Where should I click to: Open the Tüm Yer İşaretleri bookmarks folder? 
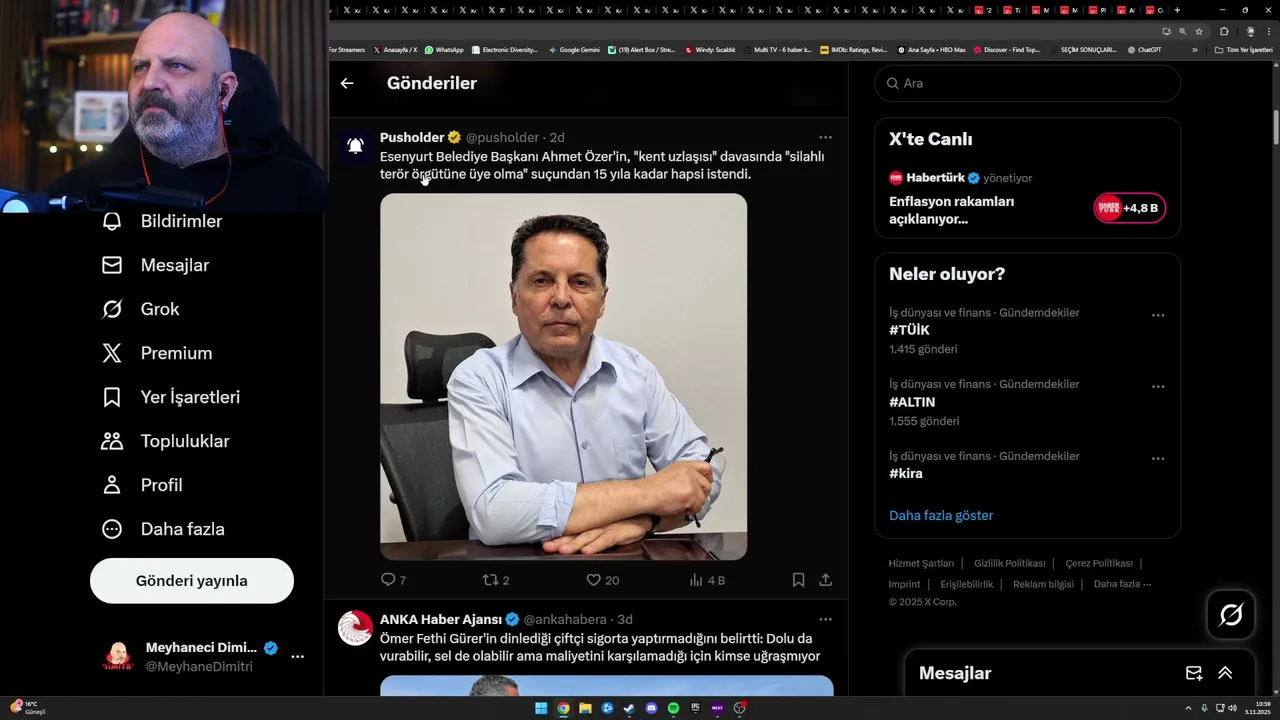1243,50
